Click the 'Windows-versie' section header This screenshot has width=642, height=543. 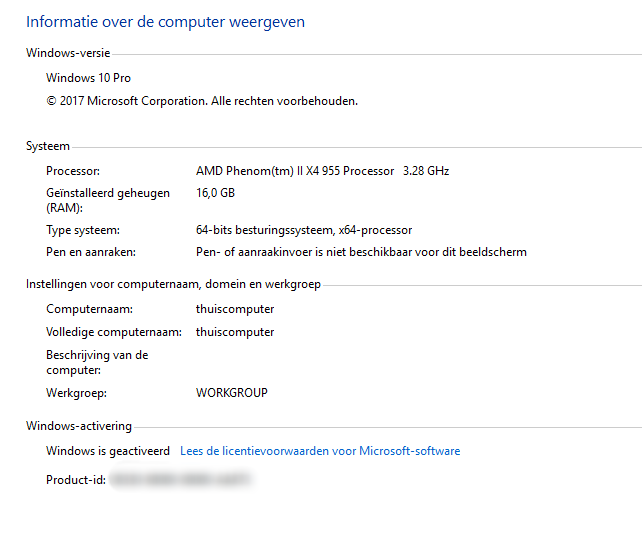[68, 53]
